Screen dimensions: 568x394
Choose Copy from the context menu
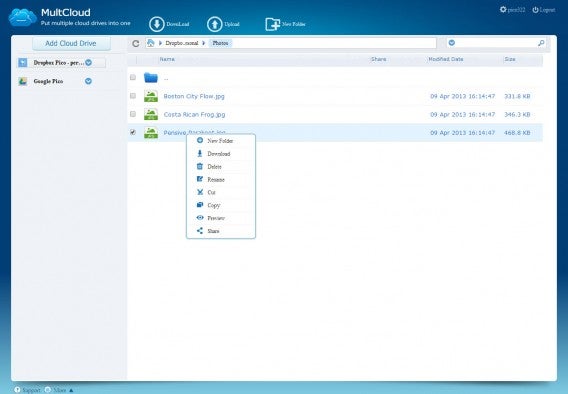coord(221,205)
